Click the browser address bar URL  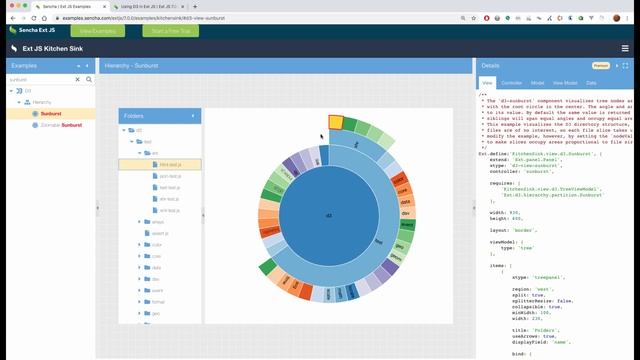(144, 18)
